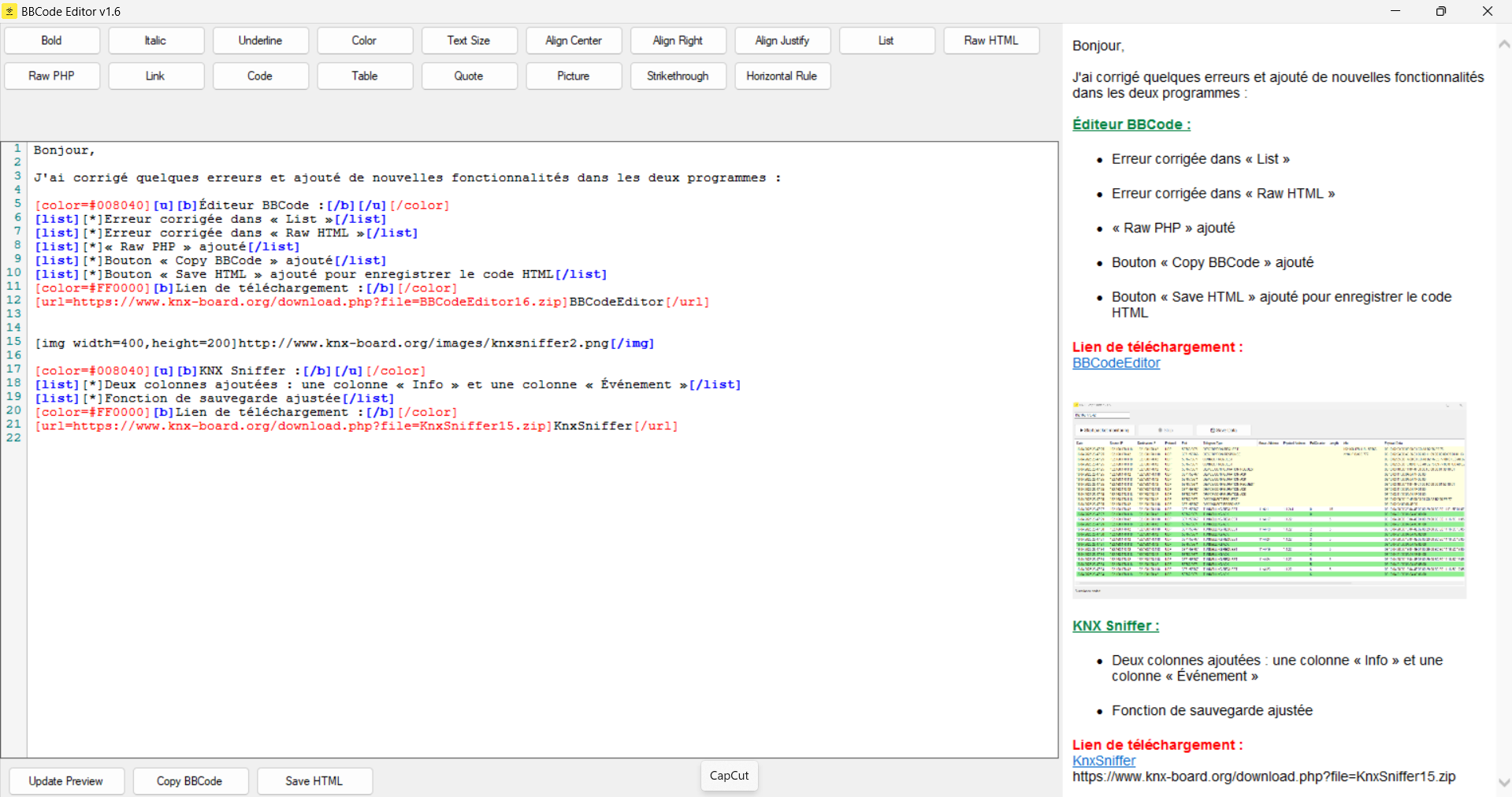The image size is (1512, 797).
Task: Click in the code editor on line 1 'Bonjour,'
Action: pyautogui.click(x=64, y=150)
